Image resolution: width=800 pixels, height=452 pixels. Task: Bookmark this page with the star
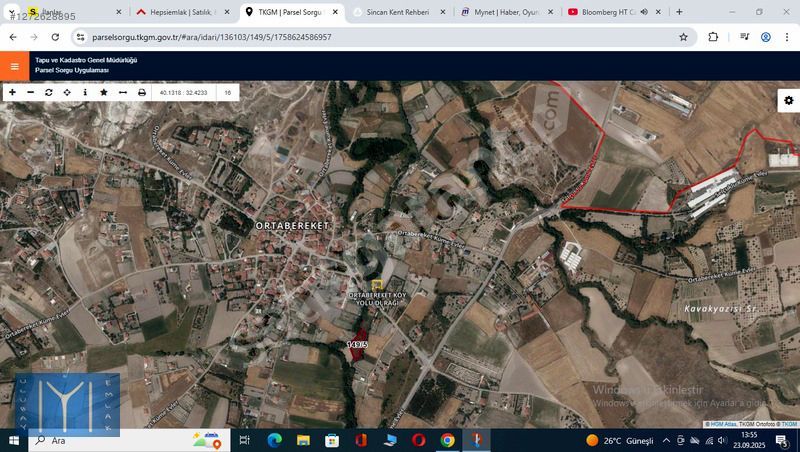tap(683, 37)
